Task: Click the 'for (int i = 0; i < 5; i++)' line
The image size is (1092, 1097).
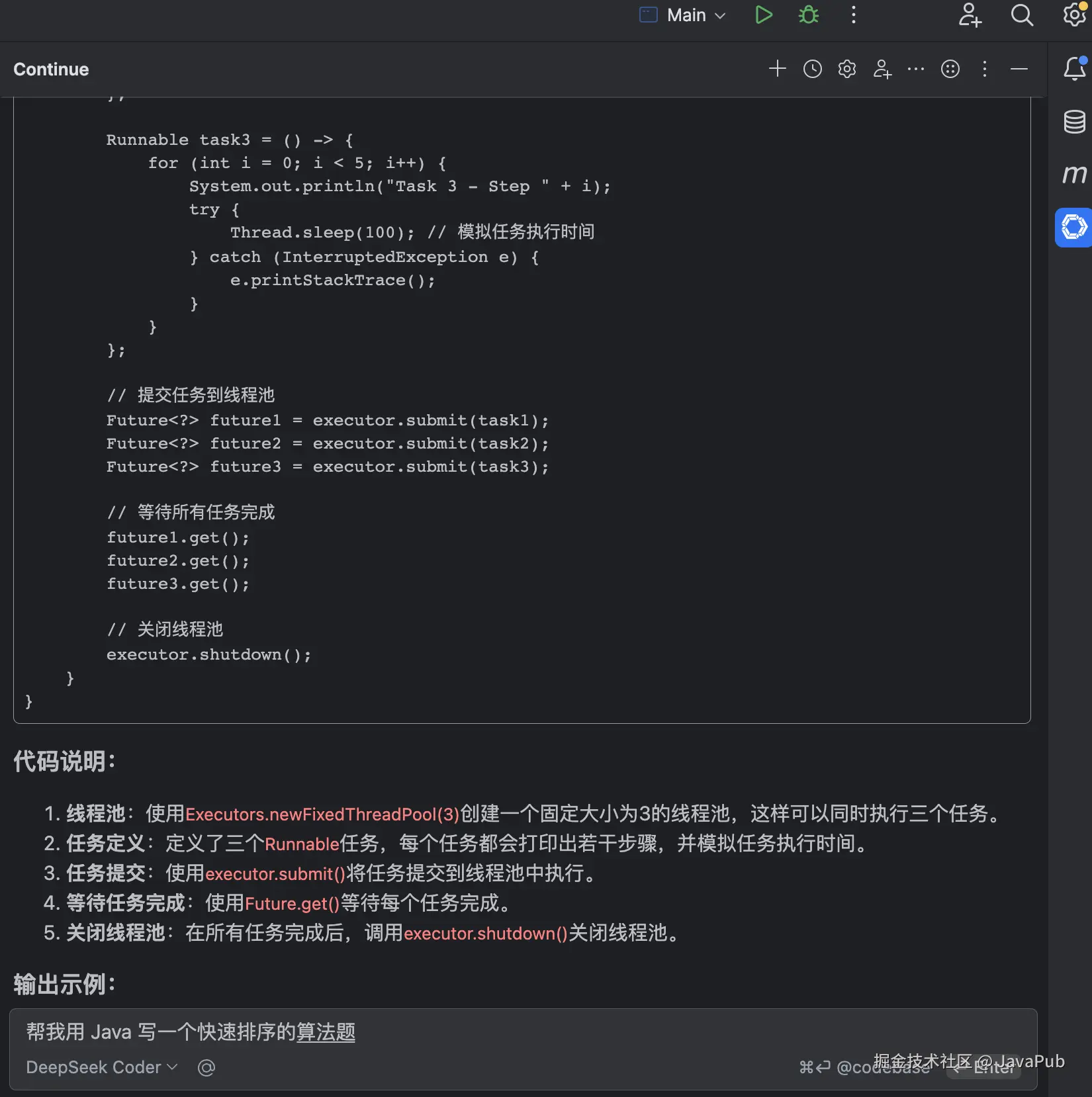Action: (x=297, y=163)
